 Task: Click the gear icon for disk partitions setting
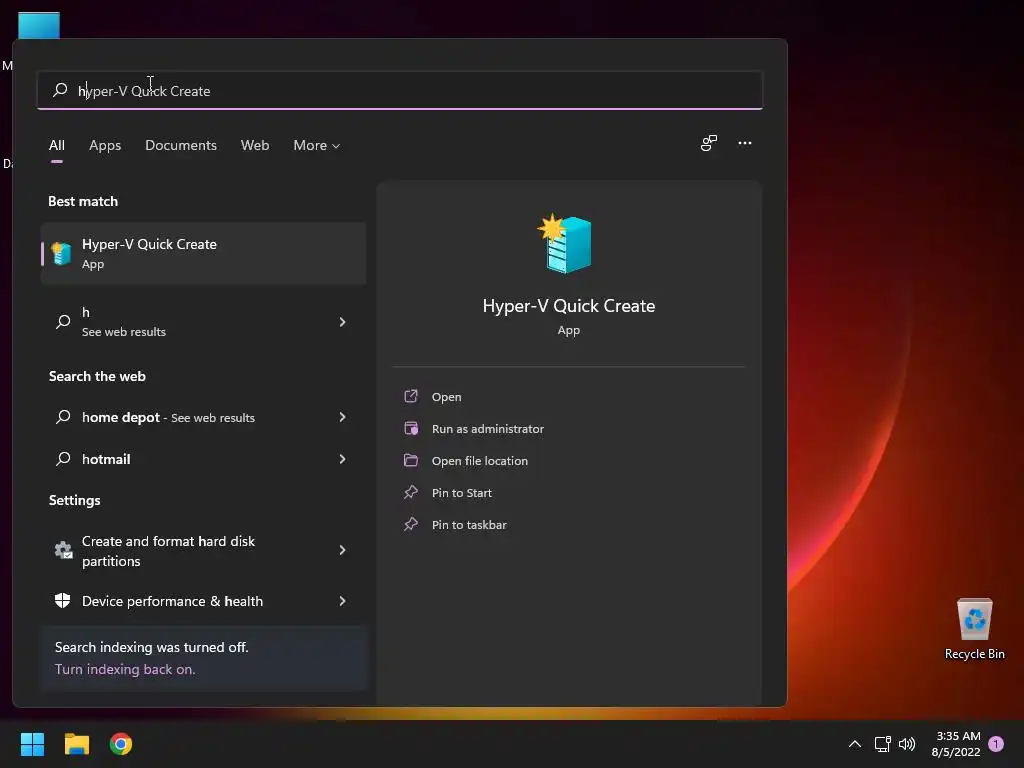tap(63, 551)
